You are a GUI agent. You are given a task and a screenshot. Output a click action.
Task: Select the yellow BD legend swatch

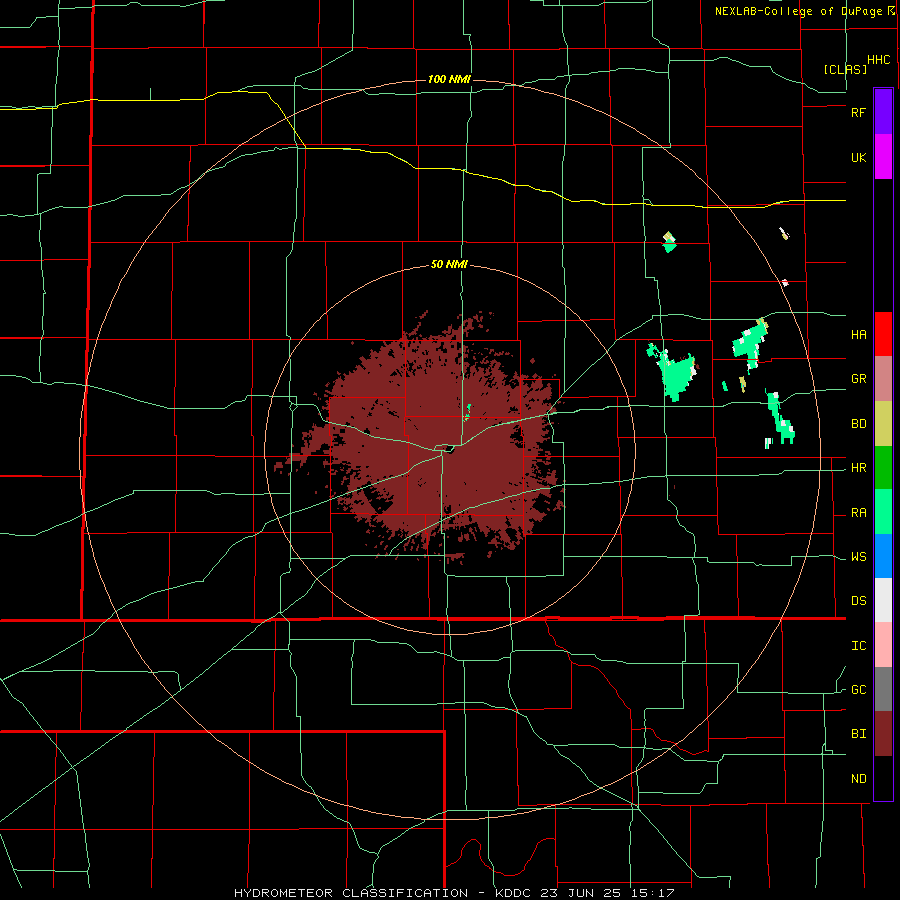point(883,424)
